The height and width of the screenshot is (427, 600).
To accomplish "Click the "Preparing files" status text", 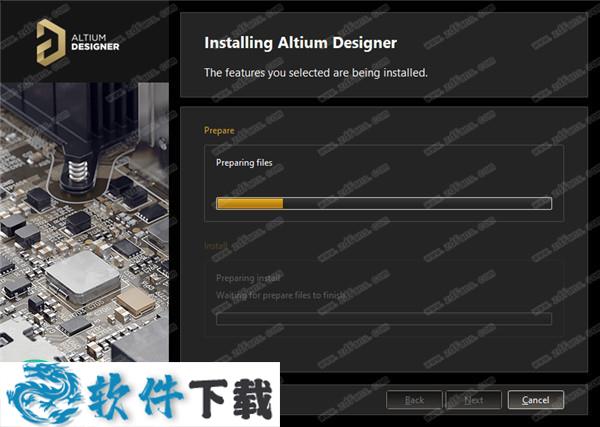I will [244, 163].
